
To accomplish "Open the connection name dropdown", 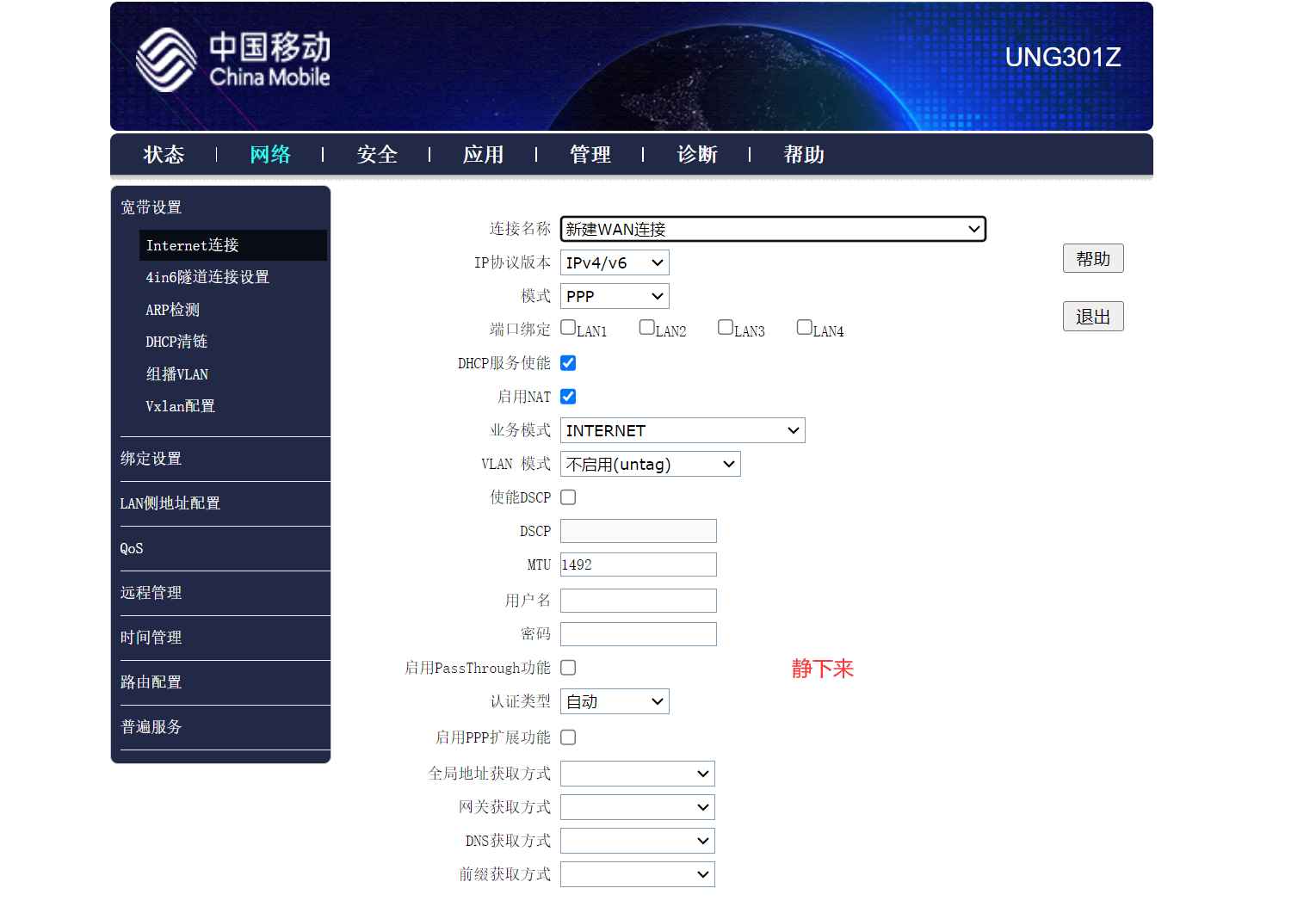I will [772, 229].
